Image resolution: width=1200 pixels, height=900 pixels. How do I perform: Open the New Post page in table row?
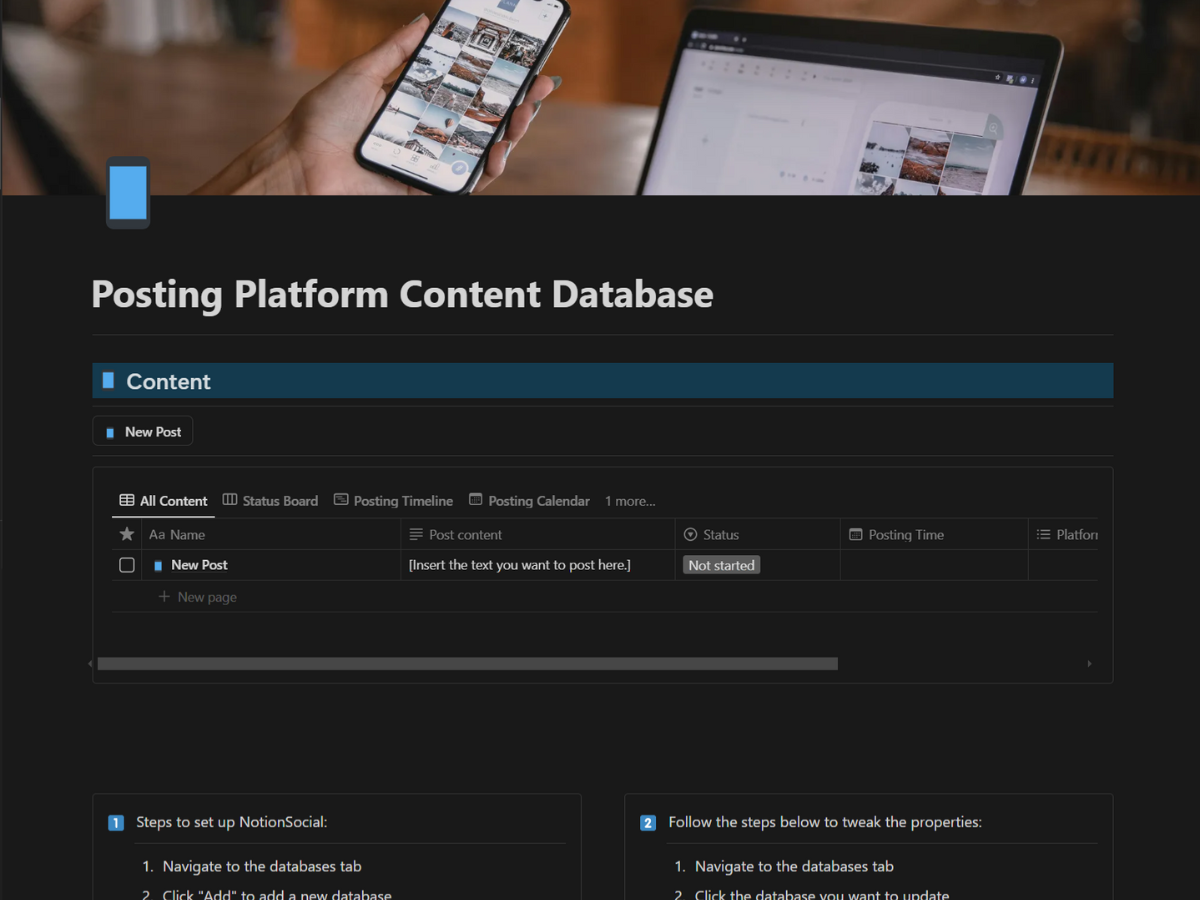point(199,565)
